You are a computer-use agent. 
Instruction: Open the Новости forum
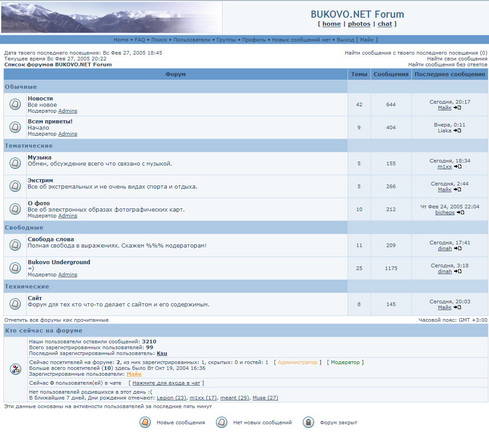tap(40, 98)
